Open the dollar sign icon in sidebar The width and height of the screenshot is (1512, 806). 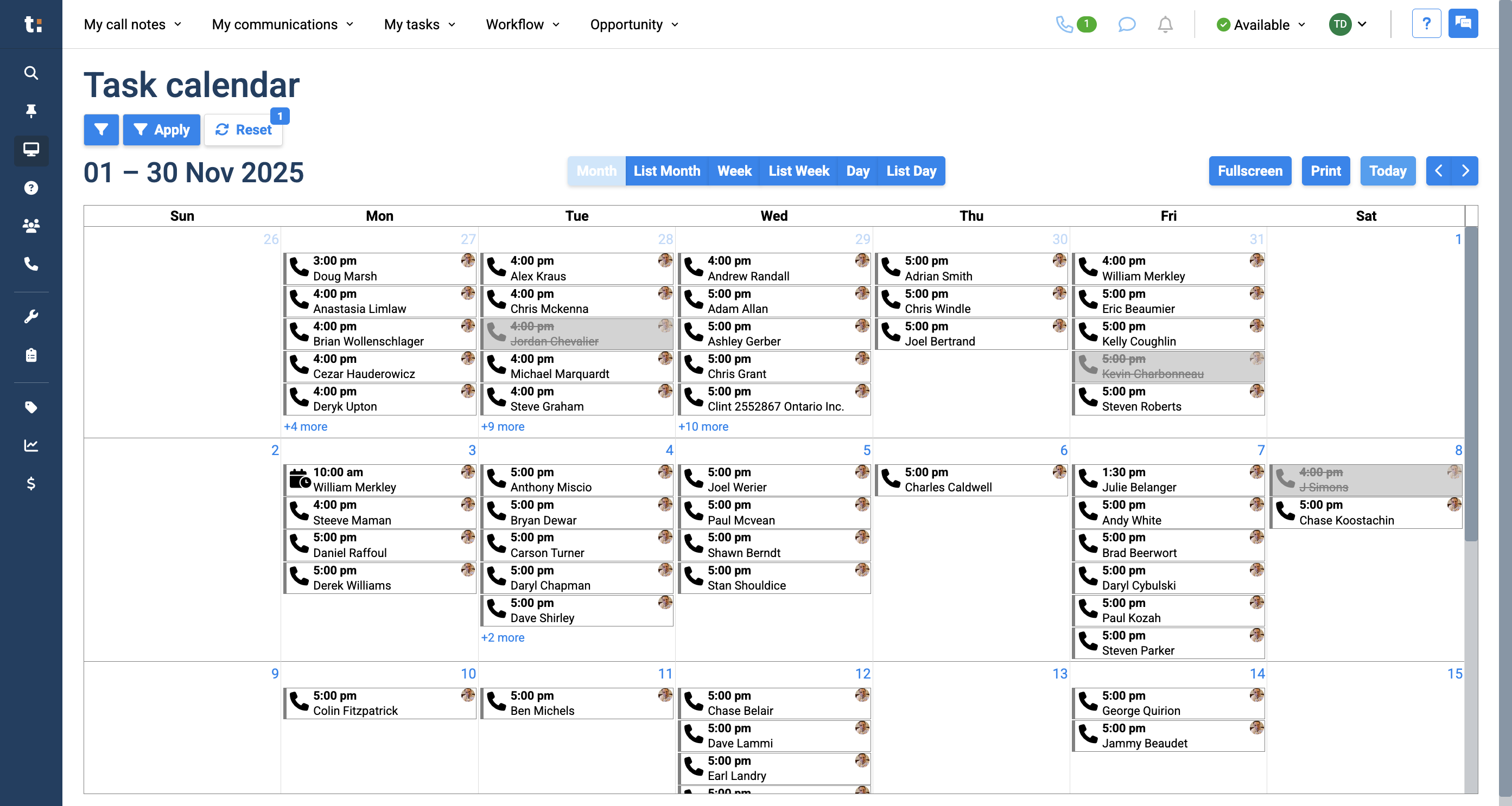31,483
